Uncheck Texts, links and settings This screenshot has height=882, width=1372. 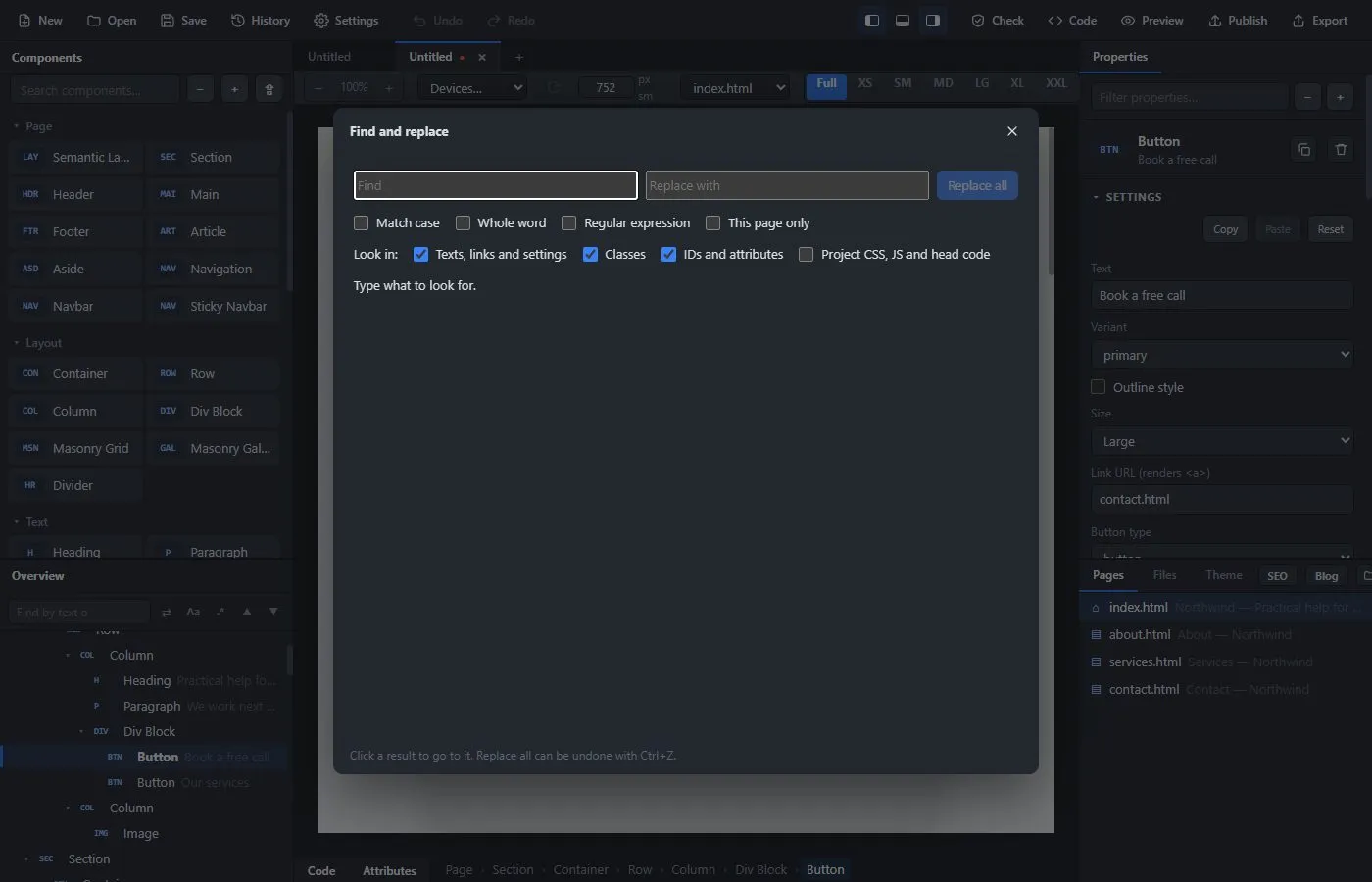pos(420,255)
